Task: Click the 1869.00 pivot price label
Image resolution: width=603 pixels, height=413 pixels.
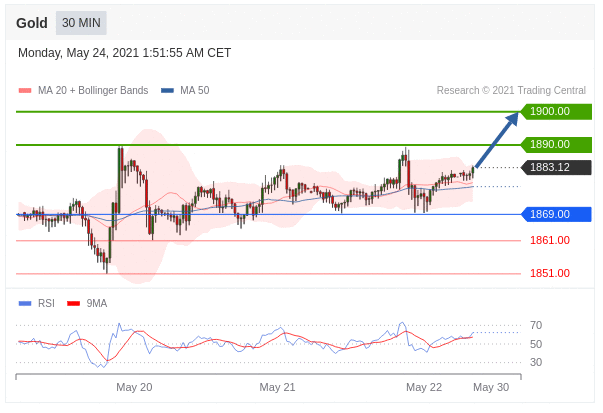Action: click(556, 214)
